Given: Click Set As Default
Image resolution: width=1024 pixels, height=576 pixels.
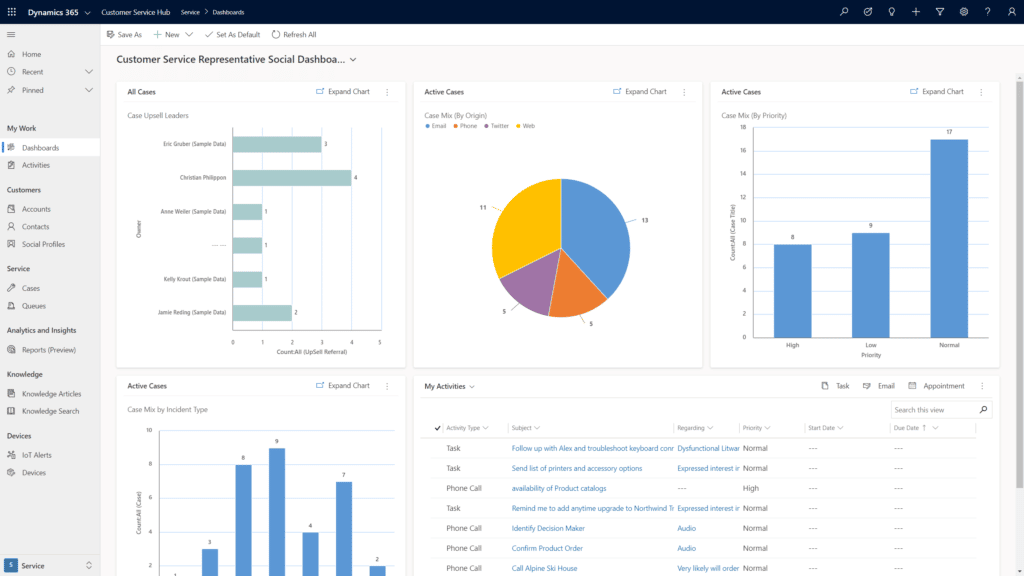Looking at the screenshot, I should coord(232,35).
